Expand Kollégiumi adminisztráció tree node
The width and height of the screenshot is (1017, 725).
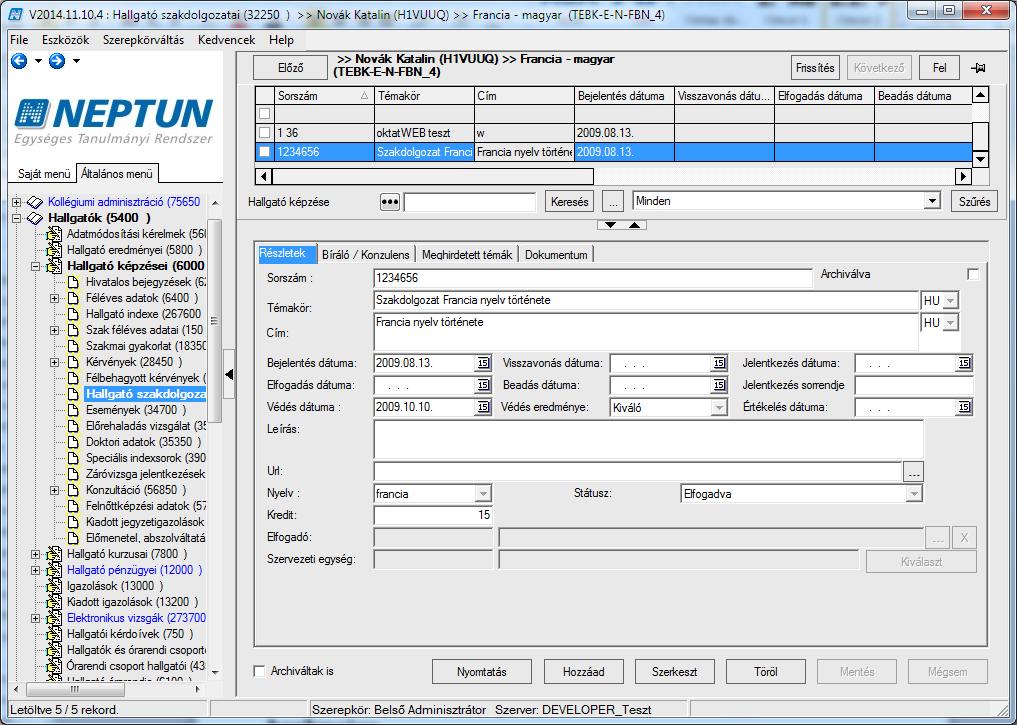tap(16, 202)
